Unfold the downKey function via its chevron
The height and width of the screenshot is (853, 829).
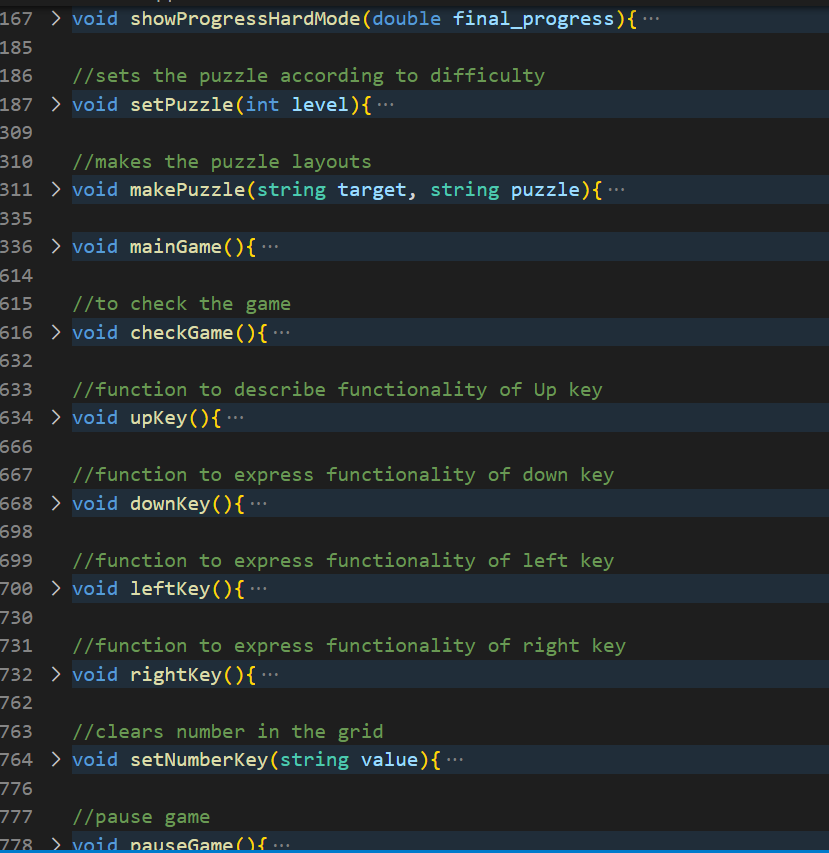55,503
